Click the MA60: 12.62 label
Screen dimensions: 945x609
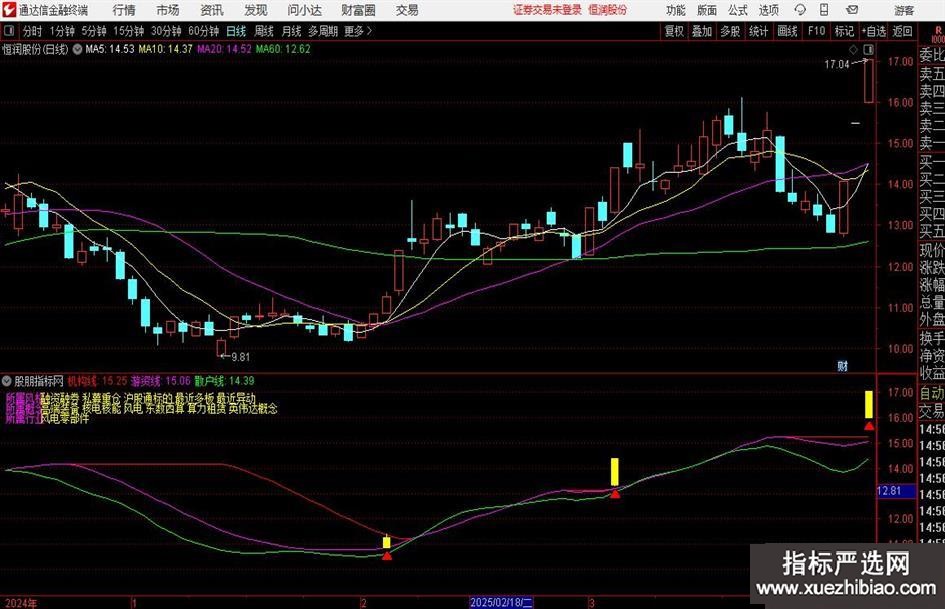(283, 49)
